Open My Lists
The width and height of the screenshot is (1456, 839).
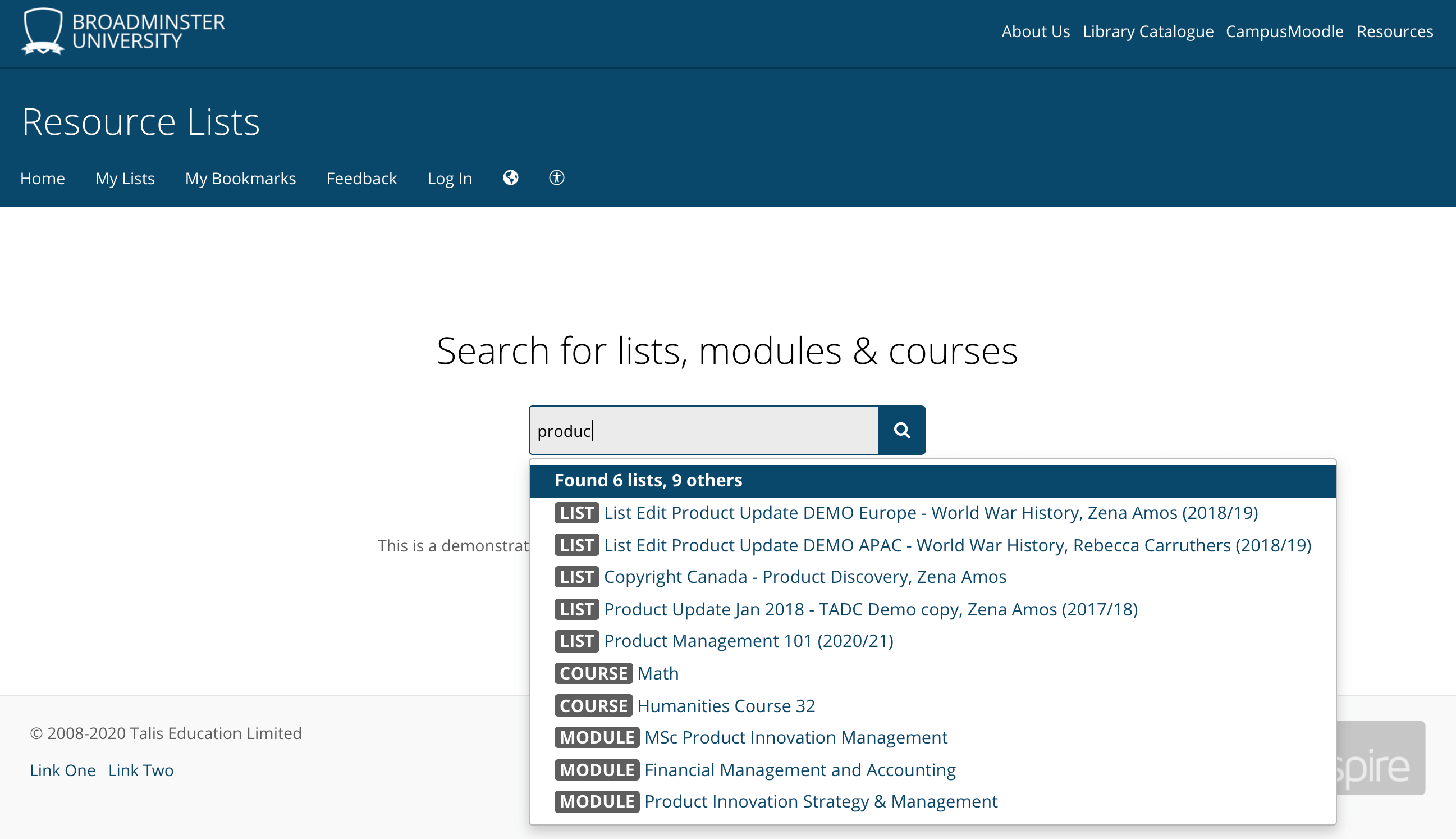pyautogui.click(x=125, y=178)
